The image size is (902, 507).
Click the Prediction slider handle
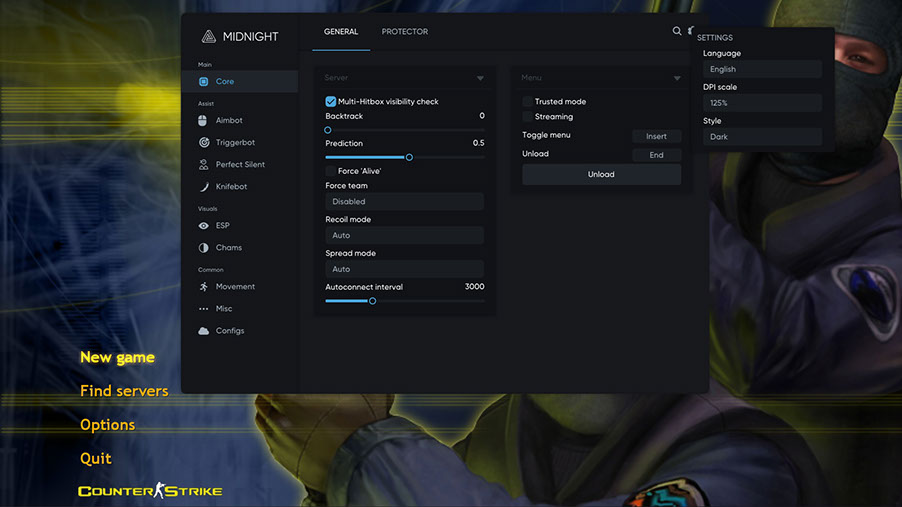(x=409, y=157)
